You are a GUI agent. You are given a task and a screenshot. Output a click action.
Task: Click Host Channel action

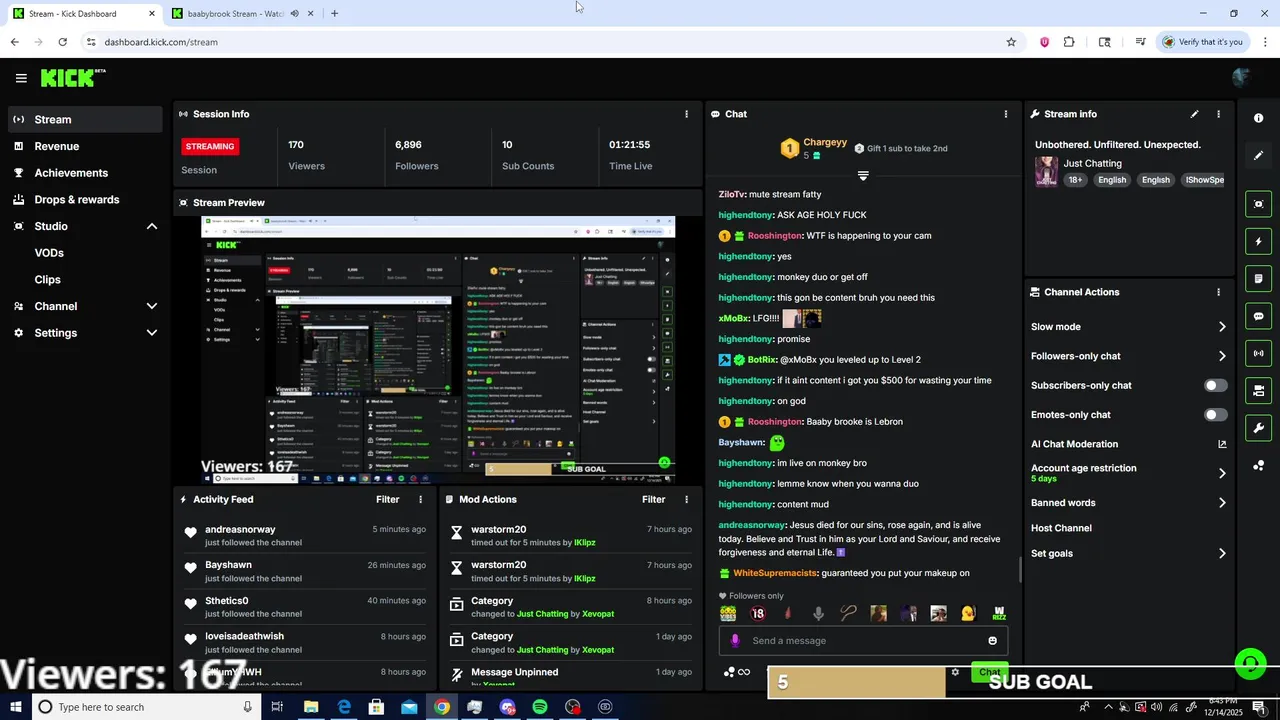[1061, 528]
